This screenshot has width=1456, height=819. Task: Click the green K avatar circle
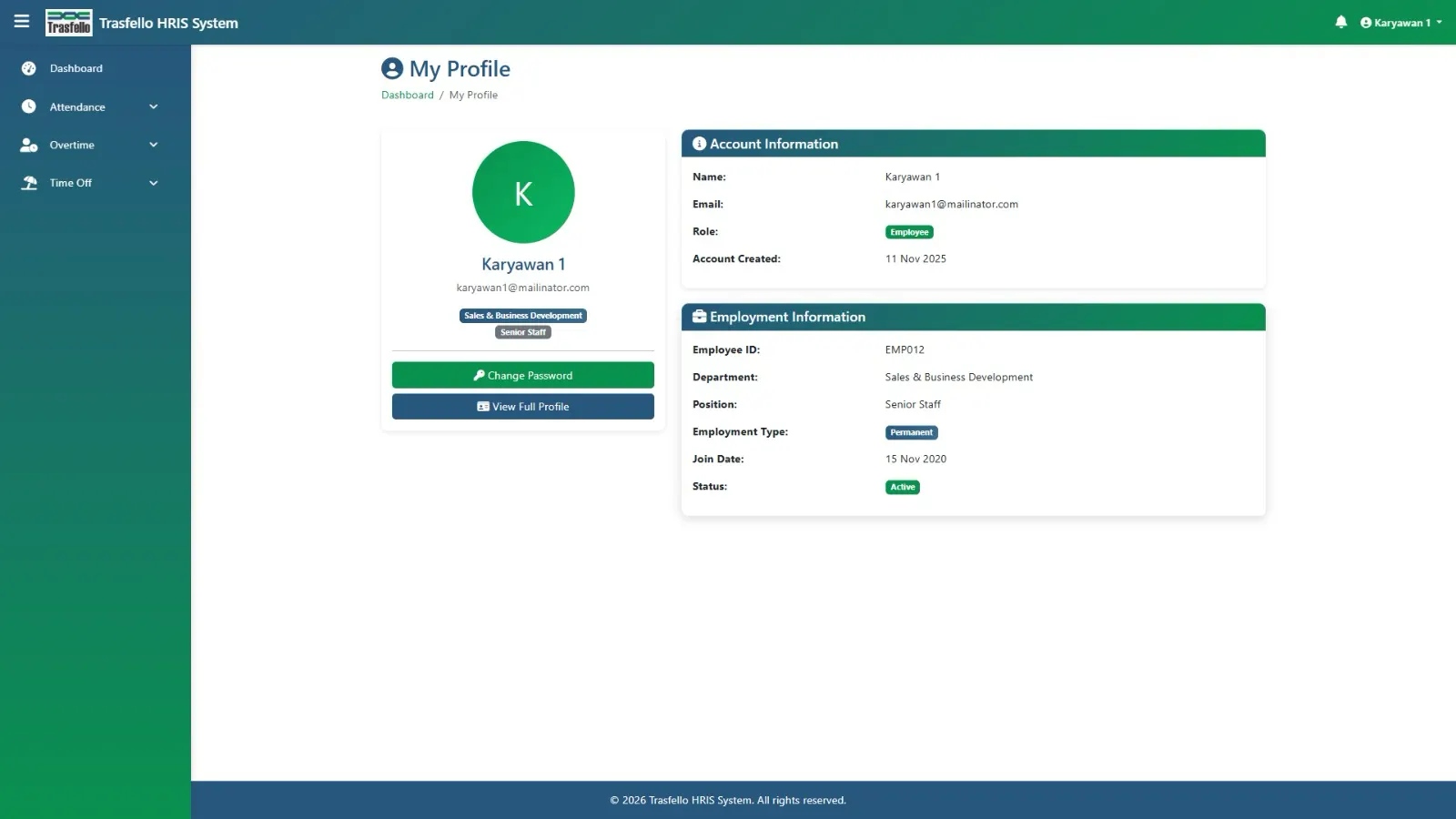523,192
